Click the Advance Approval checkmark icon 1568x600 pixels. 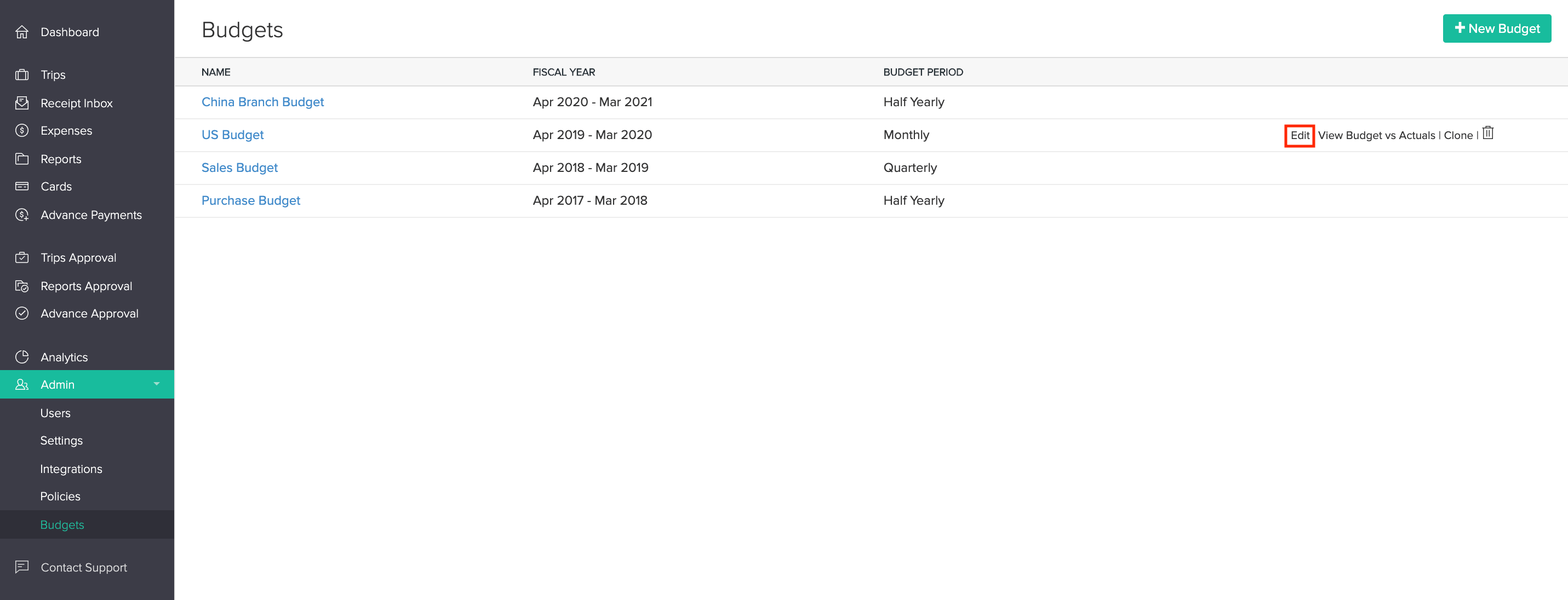point(22,313)
